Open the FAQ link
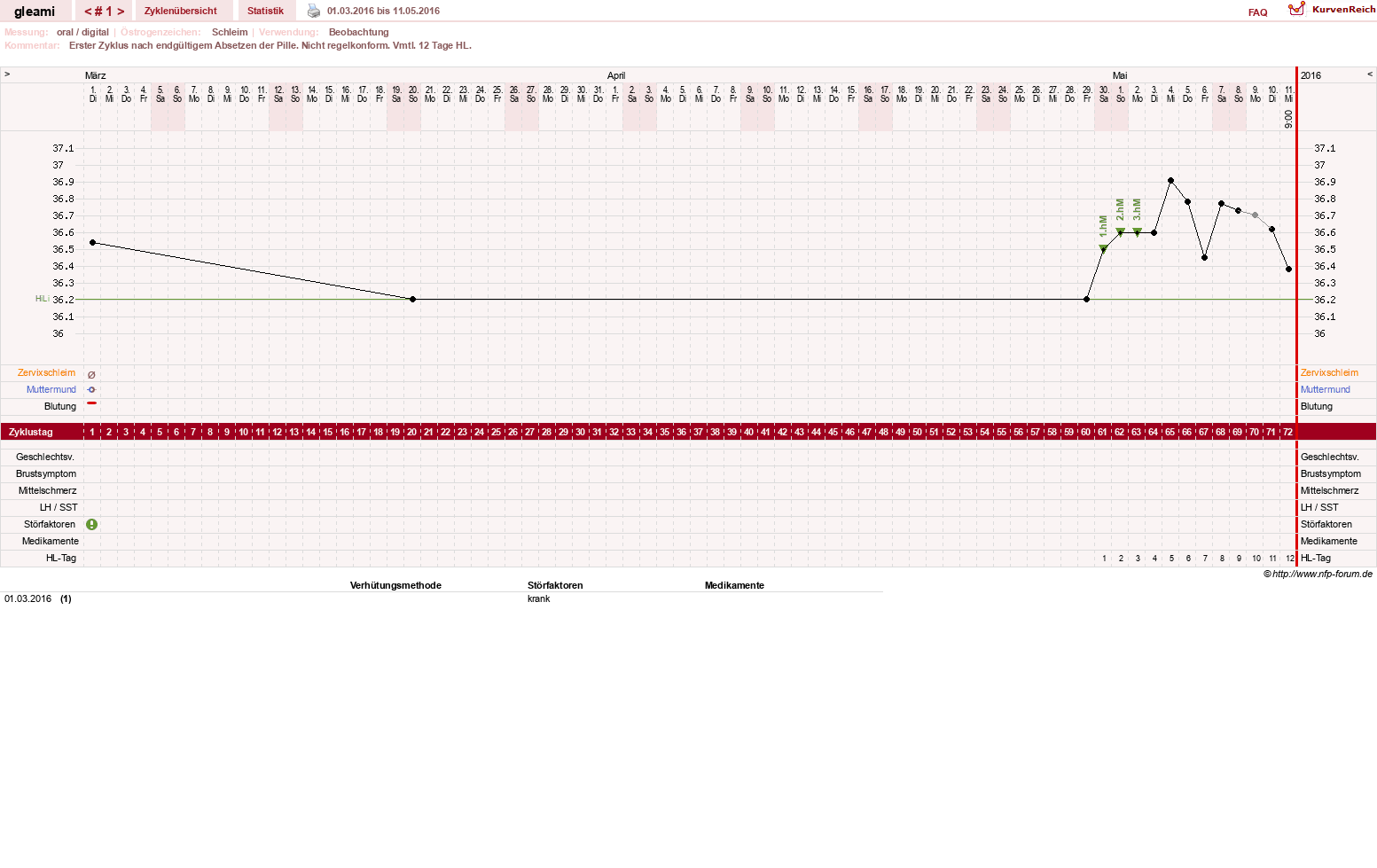The image size is (1377, 868). point(1257,12)
